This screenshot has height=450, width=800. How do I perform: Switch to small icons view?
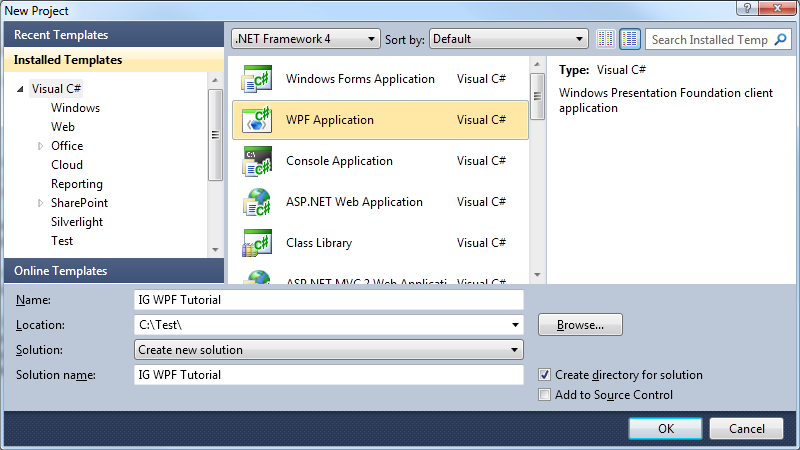(606, 39)
